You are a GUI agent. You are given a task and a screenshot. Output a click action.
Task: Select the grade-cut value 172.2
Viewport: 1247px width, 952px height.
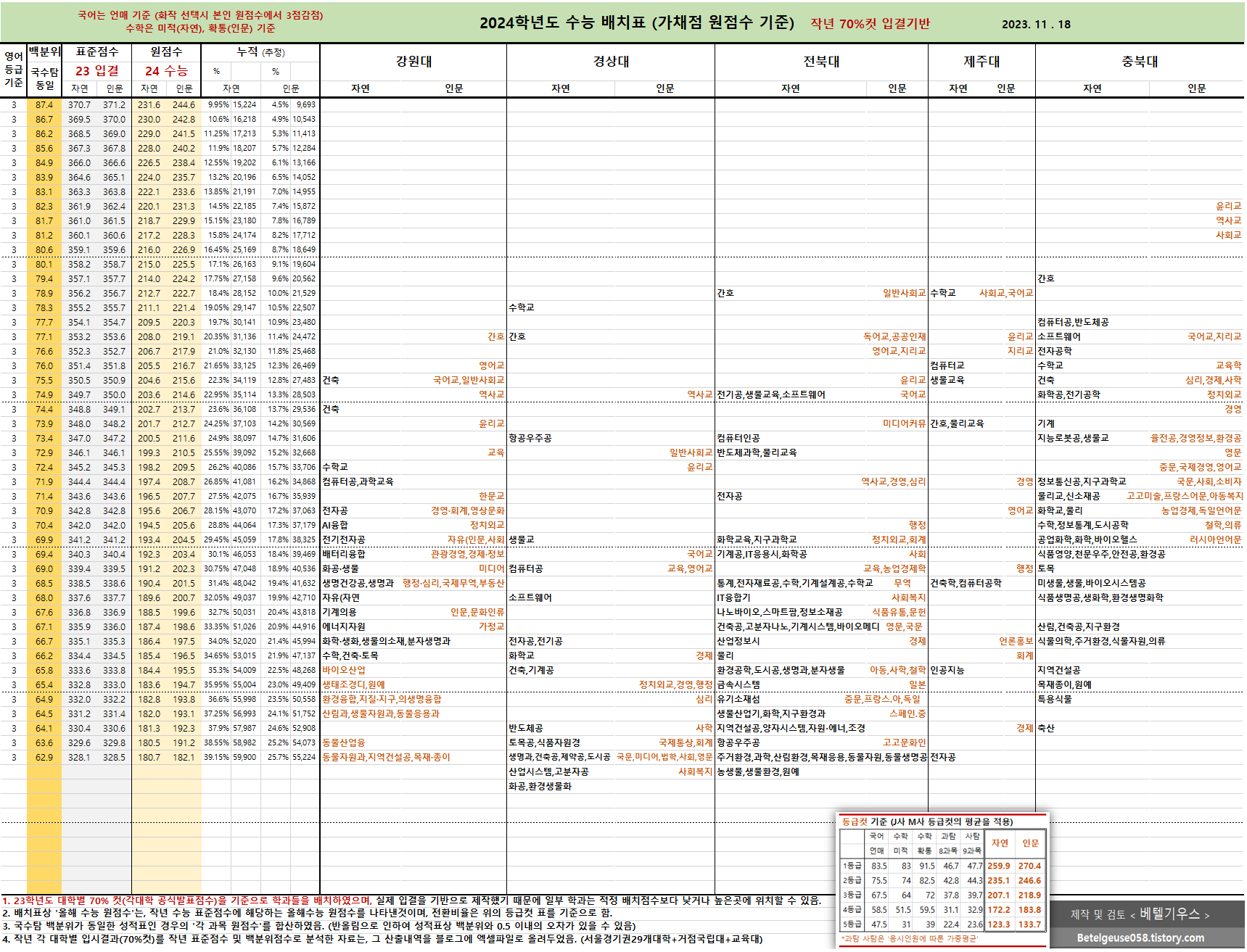tap(999, 909)
